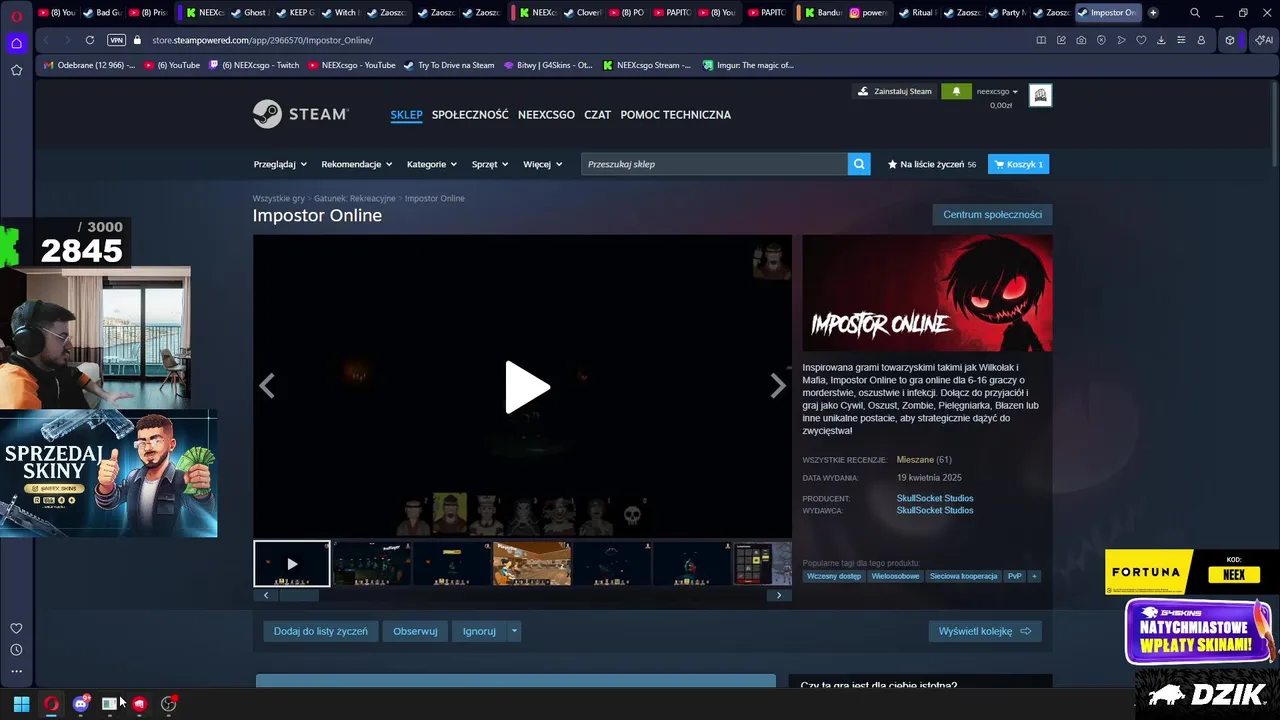The height and width of the screenshot is (720, 1280).
Task: Open a new browser tab with plus
Action: pyautogui.click(x=1153, y=13)
